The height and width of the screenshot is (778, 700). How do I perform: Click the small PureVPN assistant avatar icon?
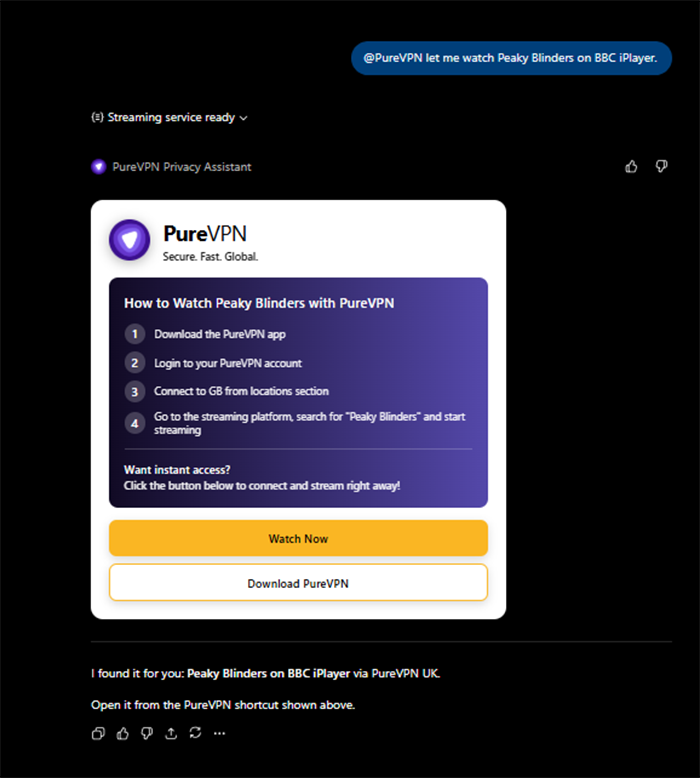pyautogui.click(x=99, y=167)
